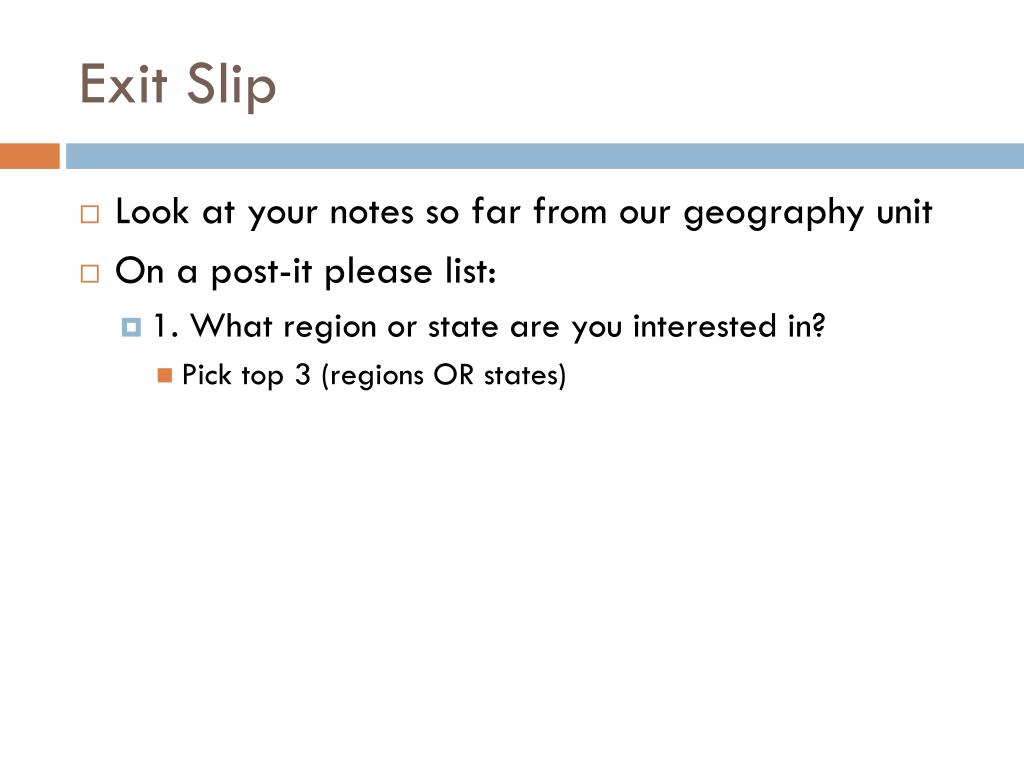Select the small orange bullet before "Pick top 3"
This screenshot has width=1024, height=768.
[165, 376]
